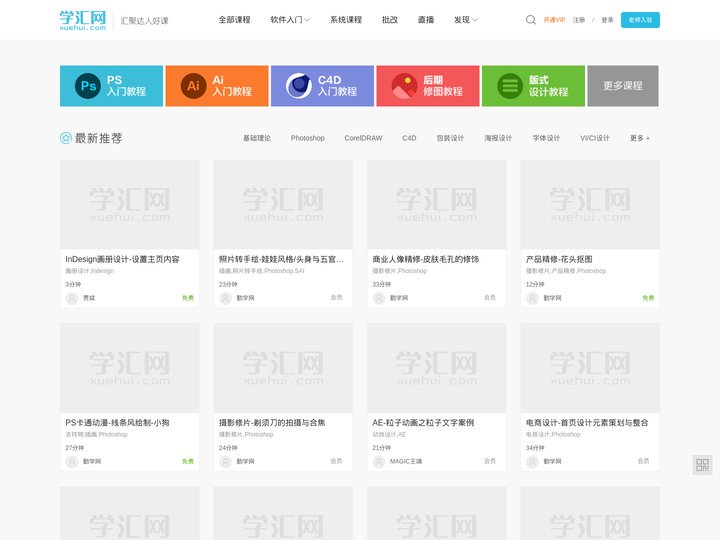The image size is (720, 540).
Task: Open the 版式设计教程 banner
Action: (x=534, y=86)
